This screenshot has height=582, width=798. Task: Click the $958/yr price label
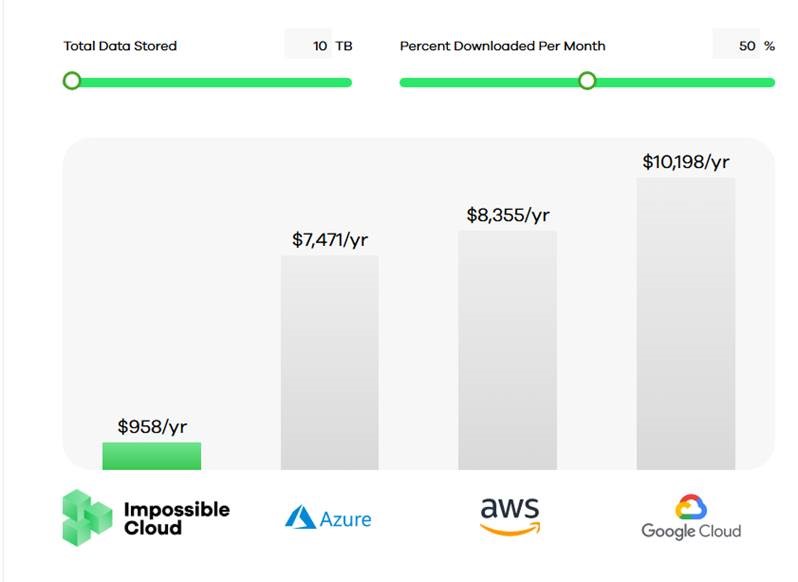click(152, 427)
